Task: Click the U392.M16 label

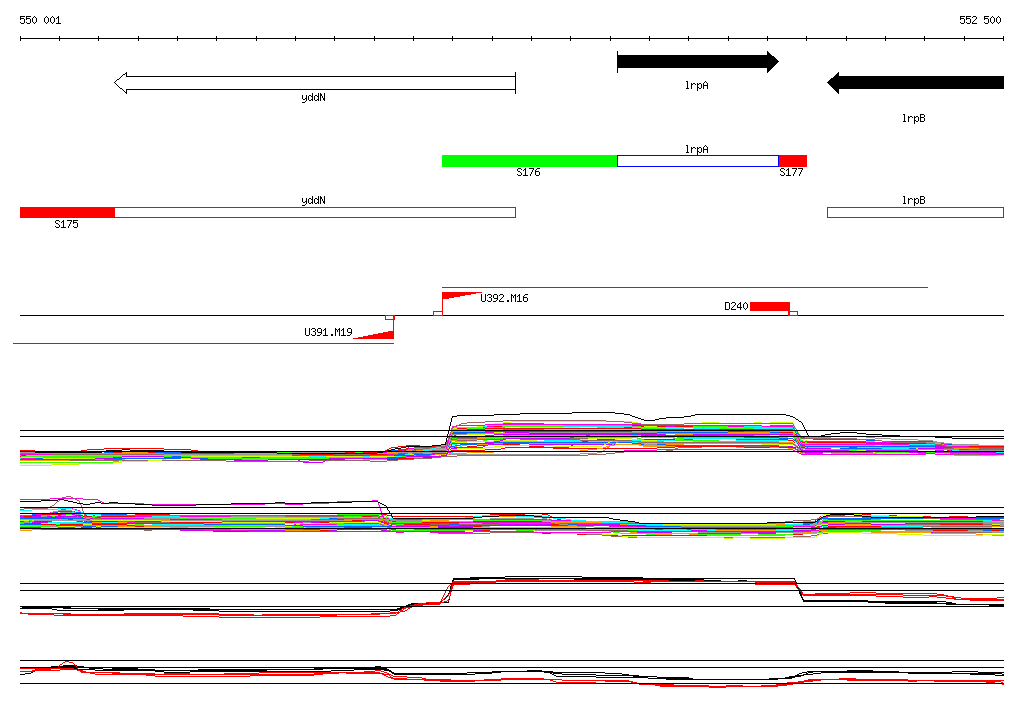Action: click(504, 299)
